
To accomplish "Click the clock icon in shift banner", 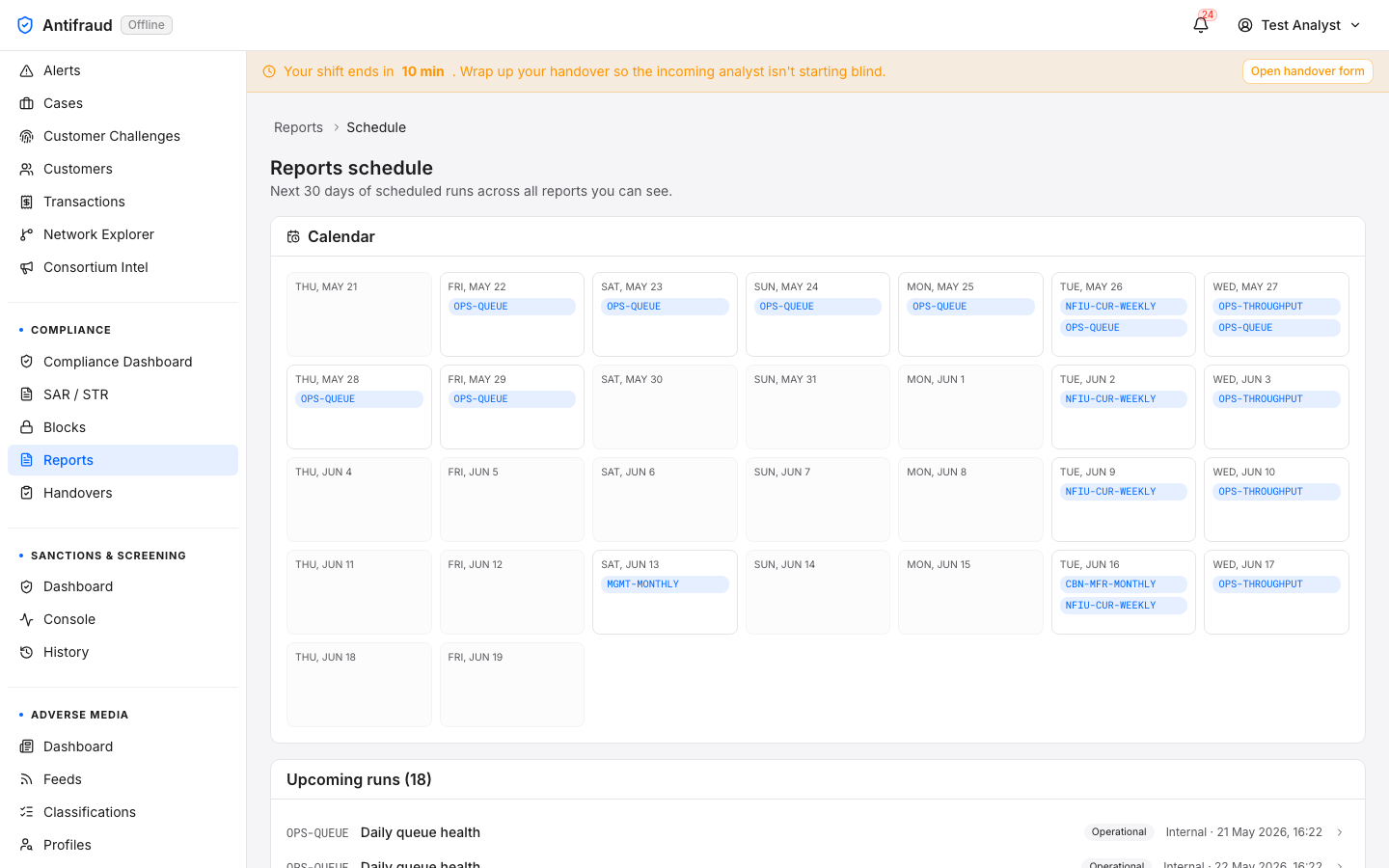I will point(269,71).
